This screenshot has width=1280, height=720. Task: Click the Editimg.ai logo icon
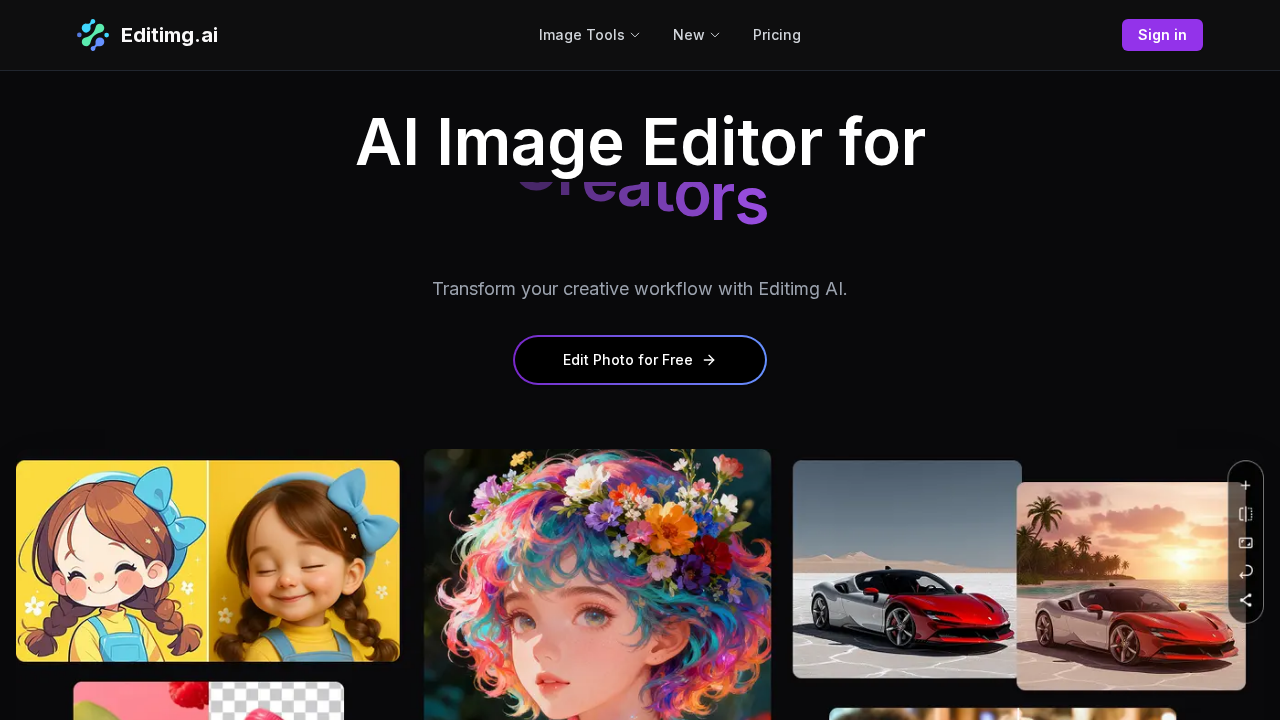[92, 35]
